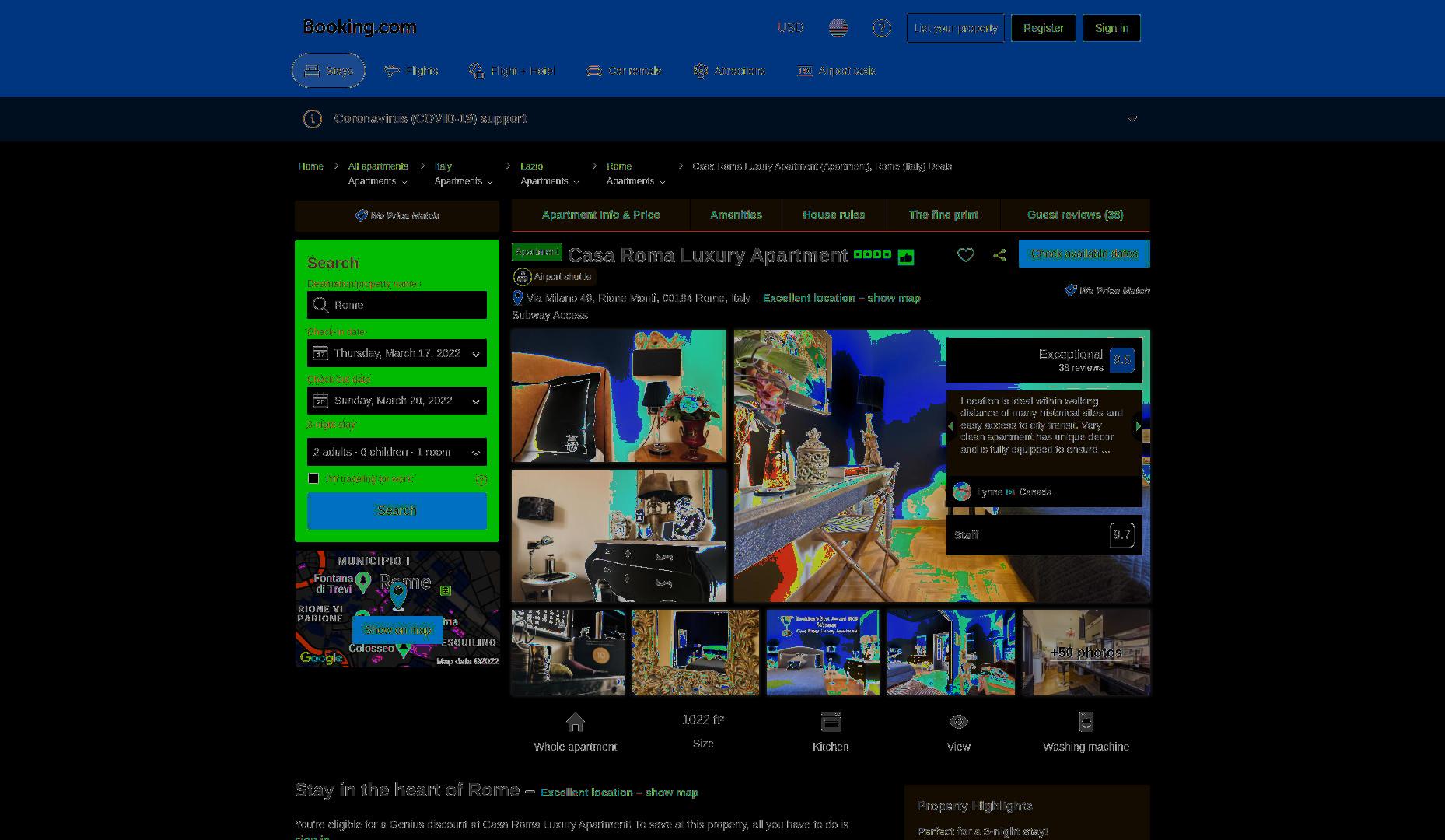Expand Apartments dropdown under Rome breadcrumb
This screenshot has height=840, width=1445.
tap(636, 181)
